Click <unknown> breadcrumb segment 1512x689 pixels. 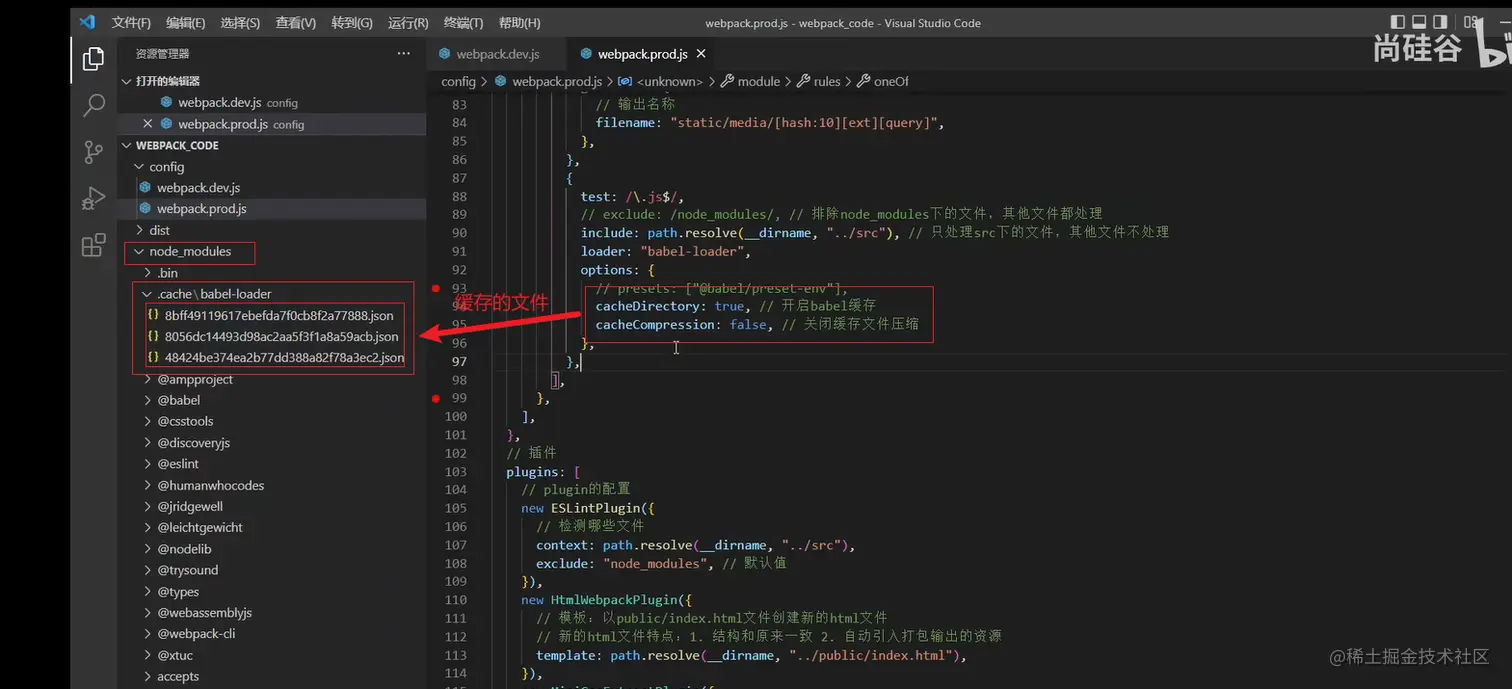[661, 82]
